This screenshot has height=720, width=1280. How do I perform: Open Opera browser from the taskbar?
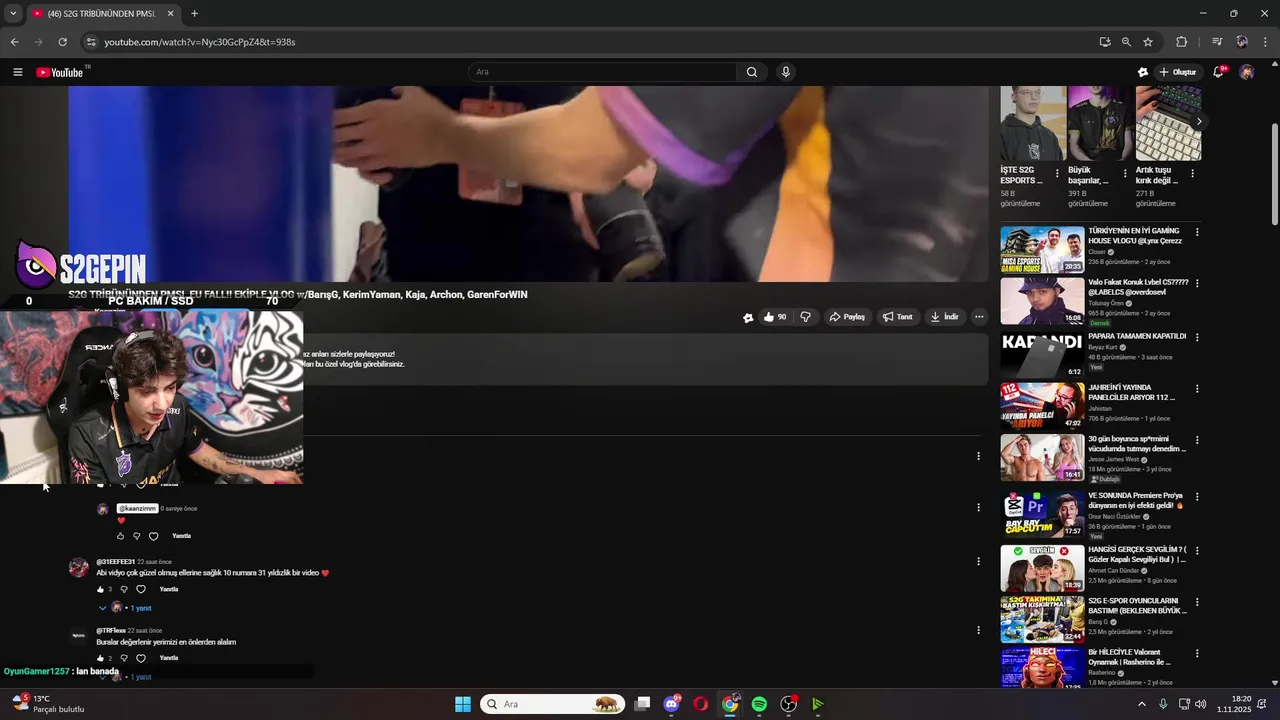(701, 704)
